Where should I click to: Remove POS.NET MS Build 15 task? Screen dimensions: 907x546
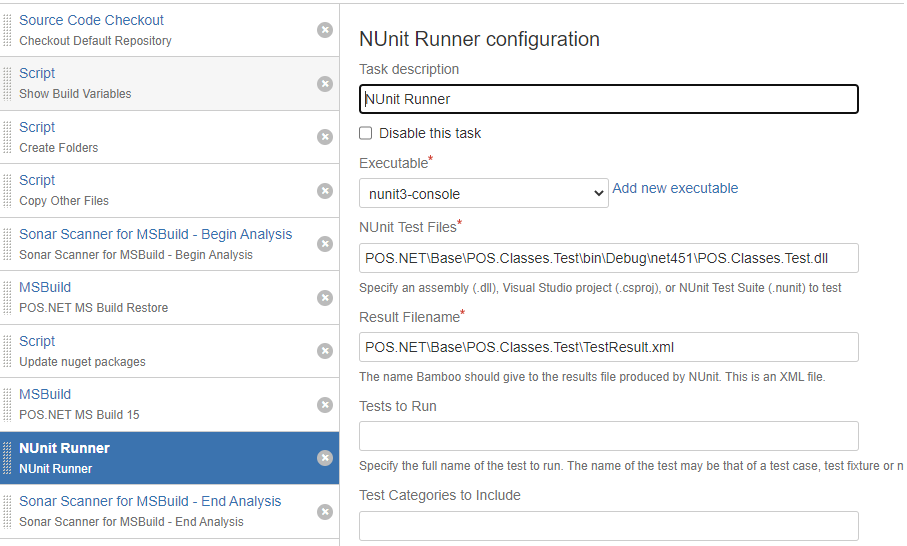click(325, 405)
